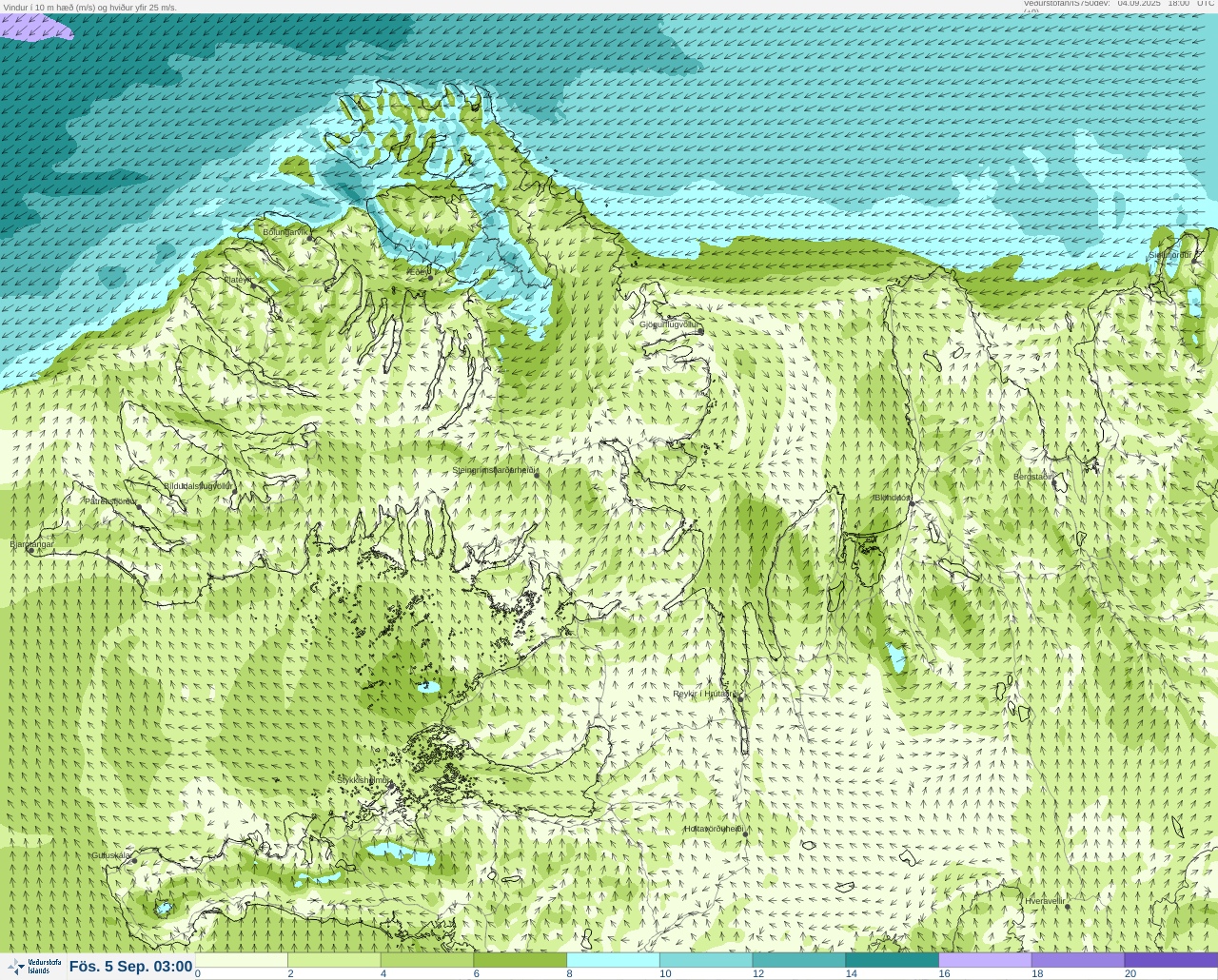Click the Bolungarvík station dot marker
The height and width of the screenshot is (980, 1218).
tap(310, 237)
